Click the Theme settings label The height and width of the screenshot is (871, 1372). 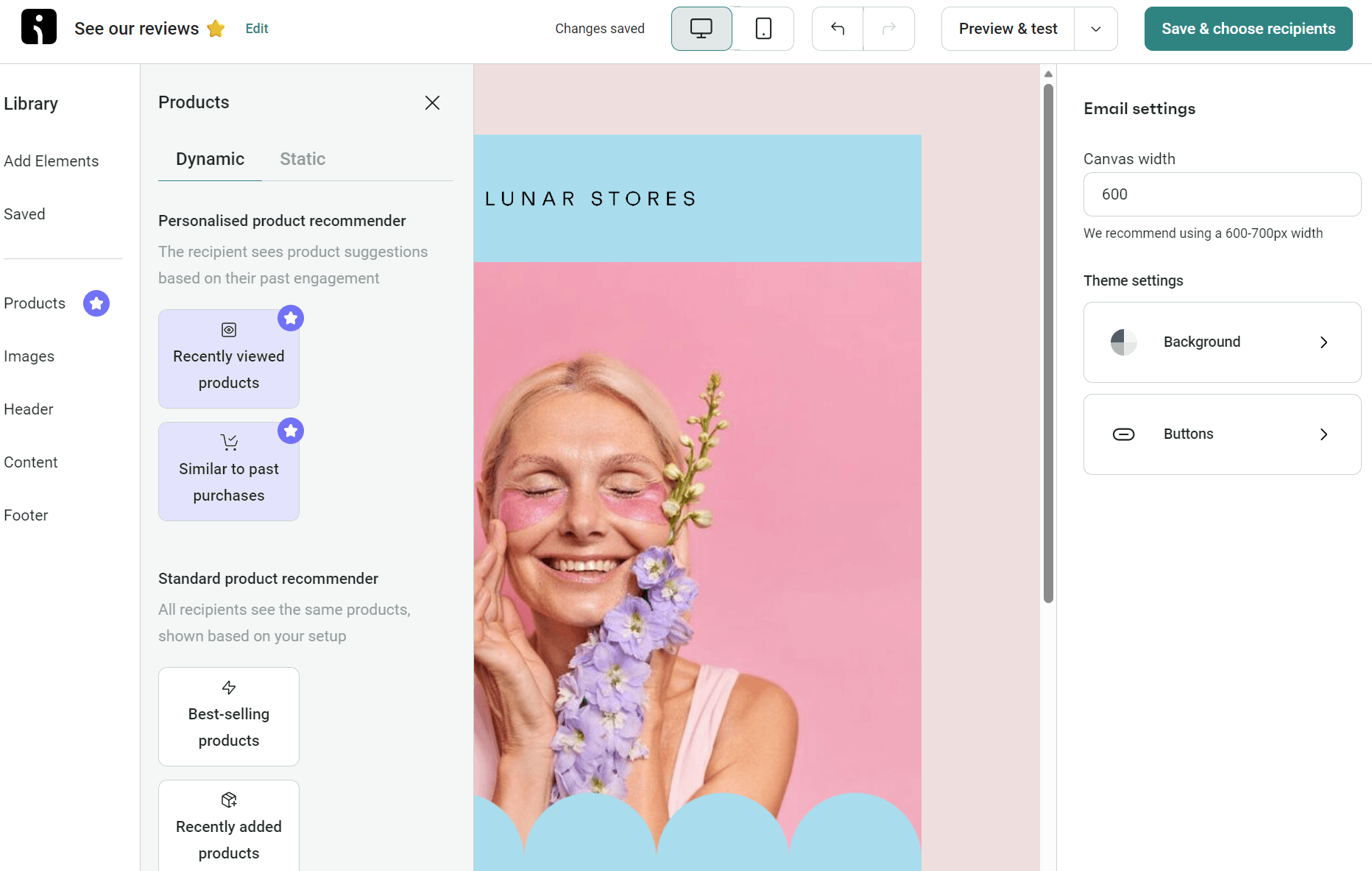1133,281
